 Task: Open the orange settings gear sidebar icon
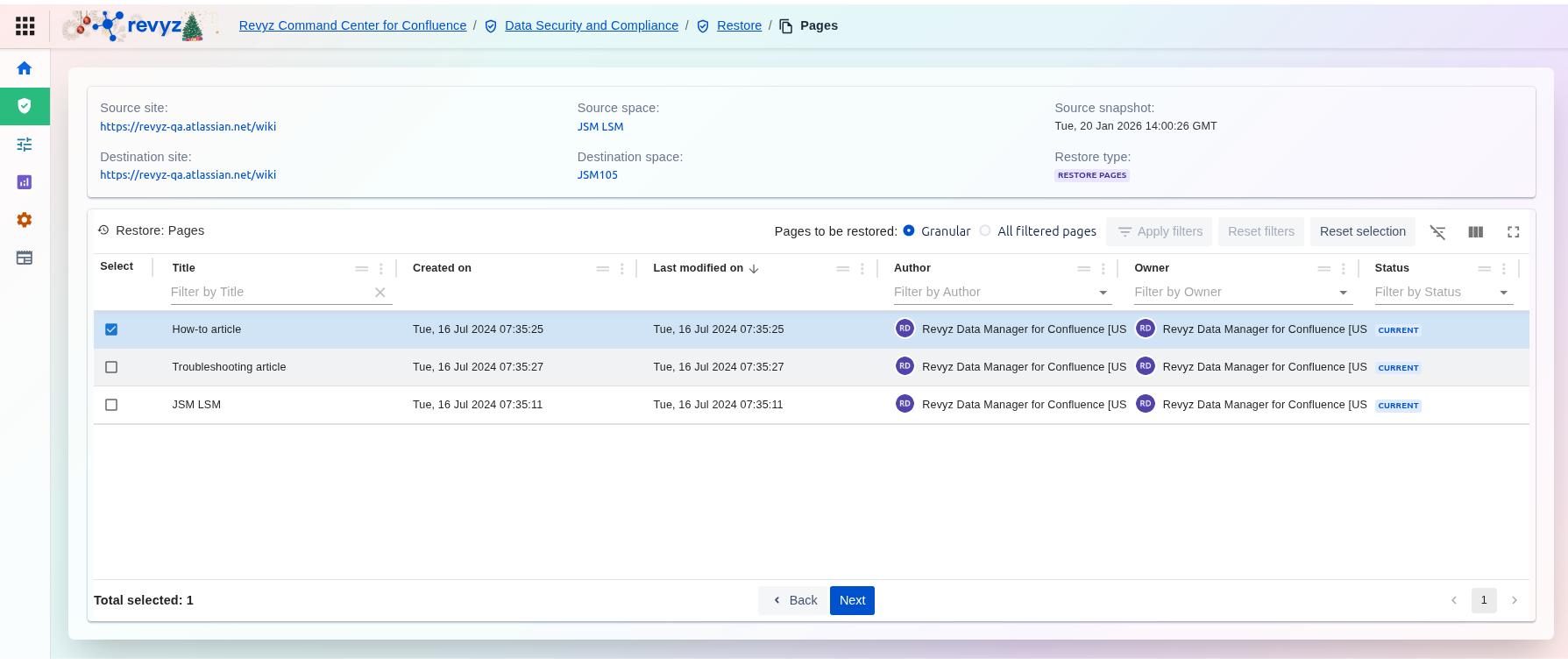pyautogui.click(x=25, y=220)
